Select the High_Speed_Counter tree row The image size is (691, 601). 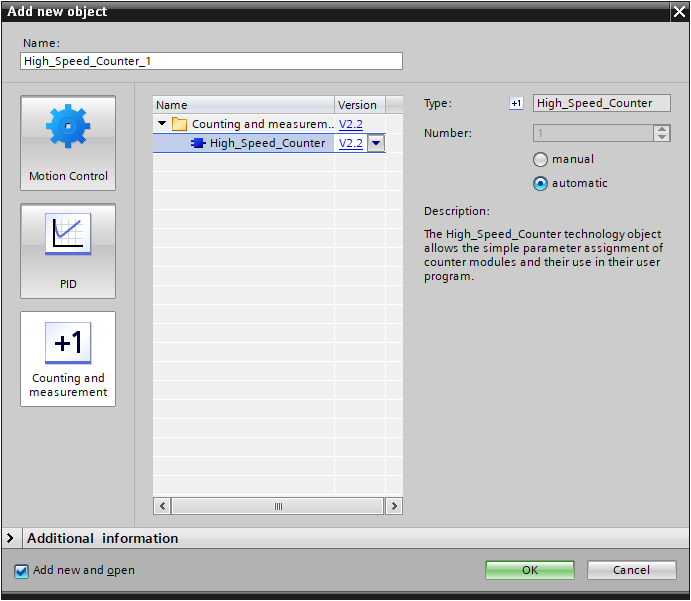pyautogui.click(x=269, y=143)
